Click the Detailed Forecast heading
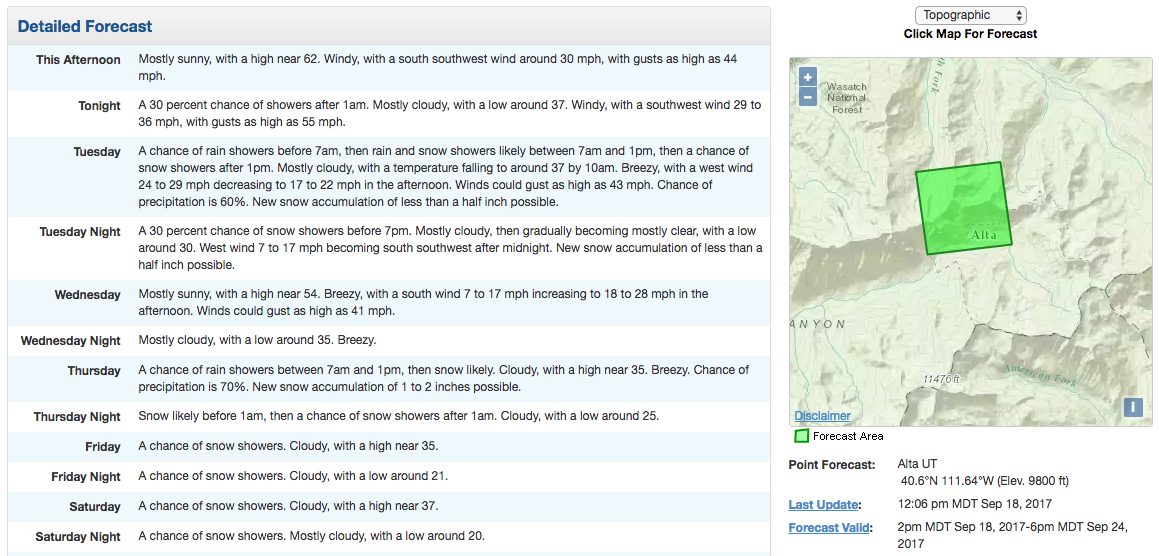This screenshot has height=556, width=1159. (86, 26)
